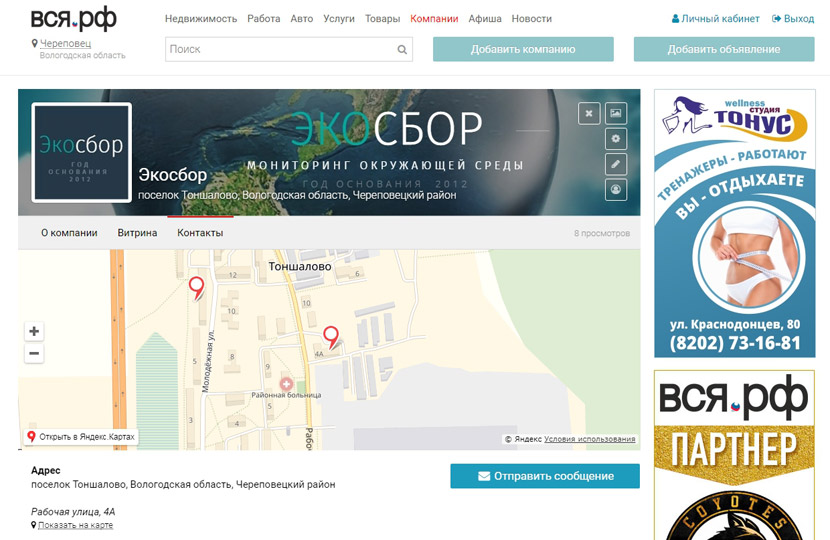
Task: Click the Тоншалово label on the map
Action: pyautogui.click(x=300, y=266)
